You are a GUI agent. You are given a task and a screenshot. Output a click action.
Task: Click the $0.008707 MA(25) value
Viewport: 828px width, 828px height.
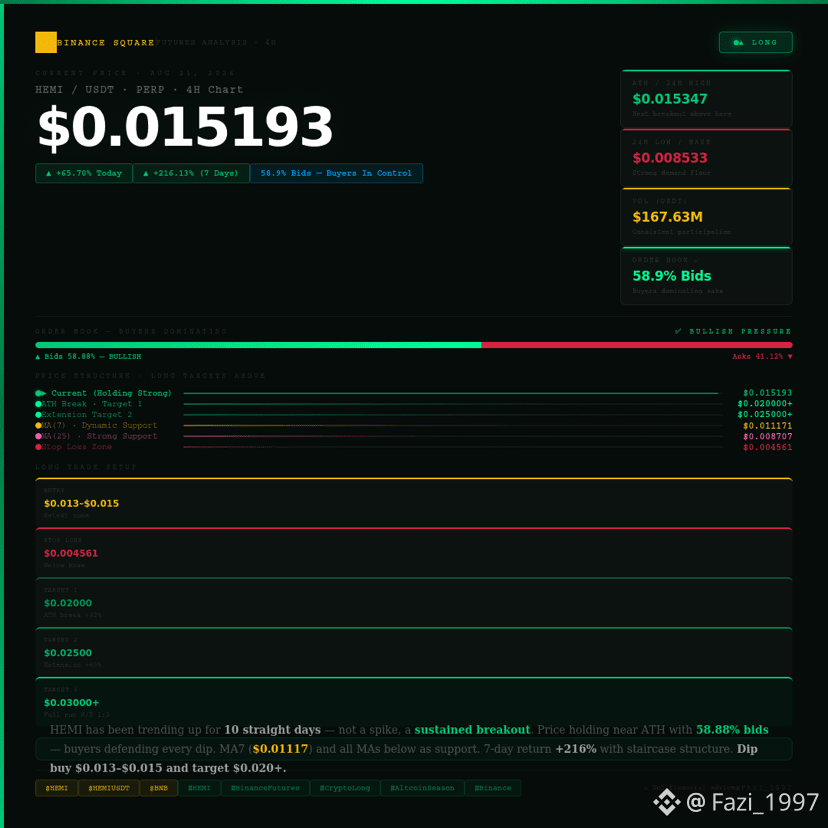pos(767,436)
